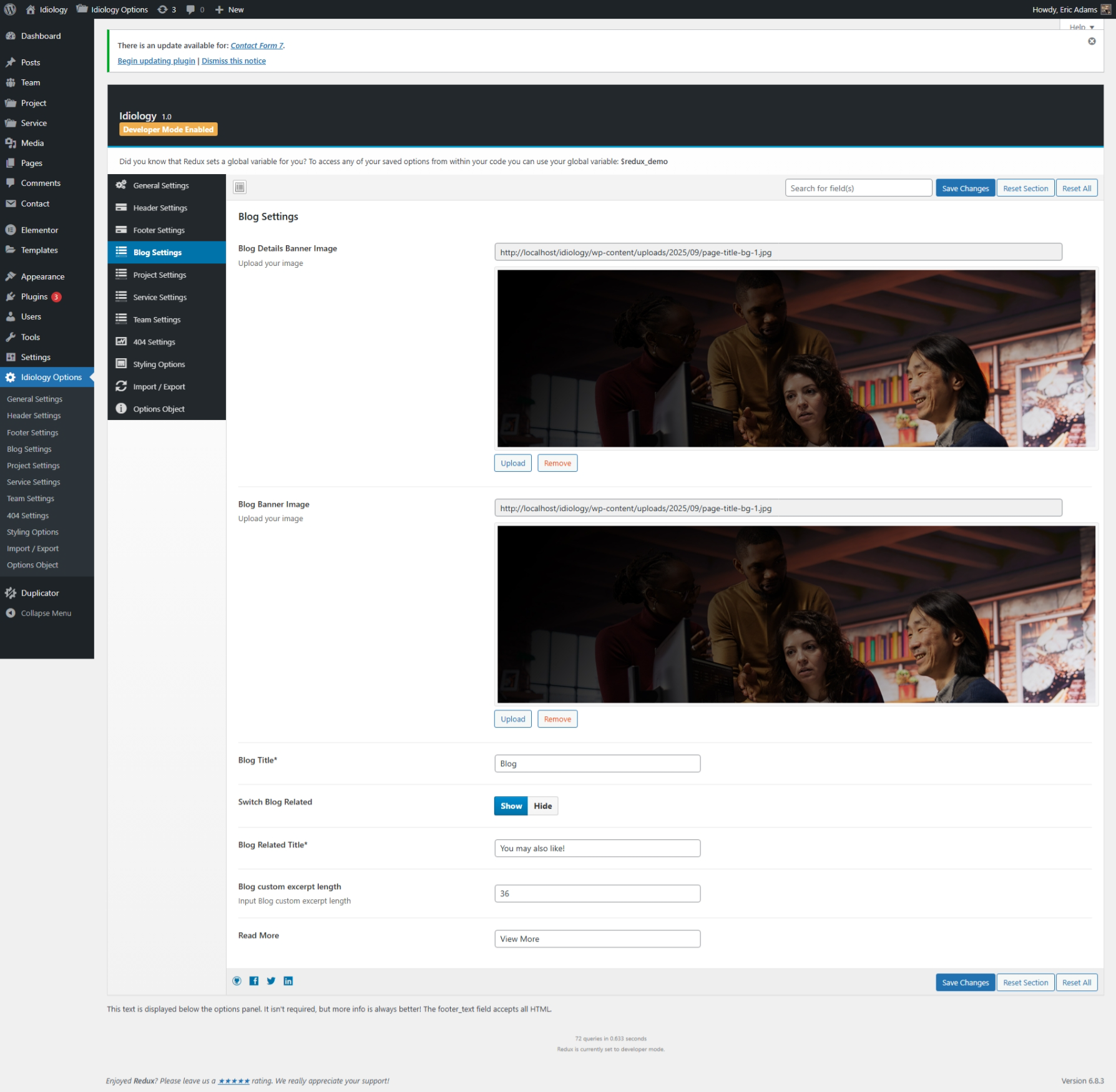Open the Facebook icon in footer
Viewport: 1116px width, 1092px height.
(254, 981)
